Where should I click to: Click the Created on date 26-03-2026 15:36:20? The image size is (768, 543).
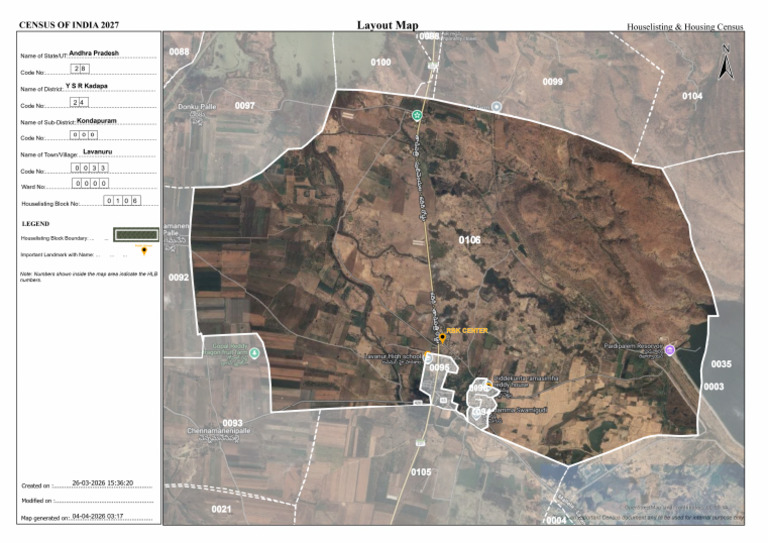click(x=102, y=483)
